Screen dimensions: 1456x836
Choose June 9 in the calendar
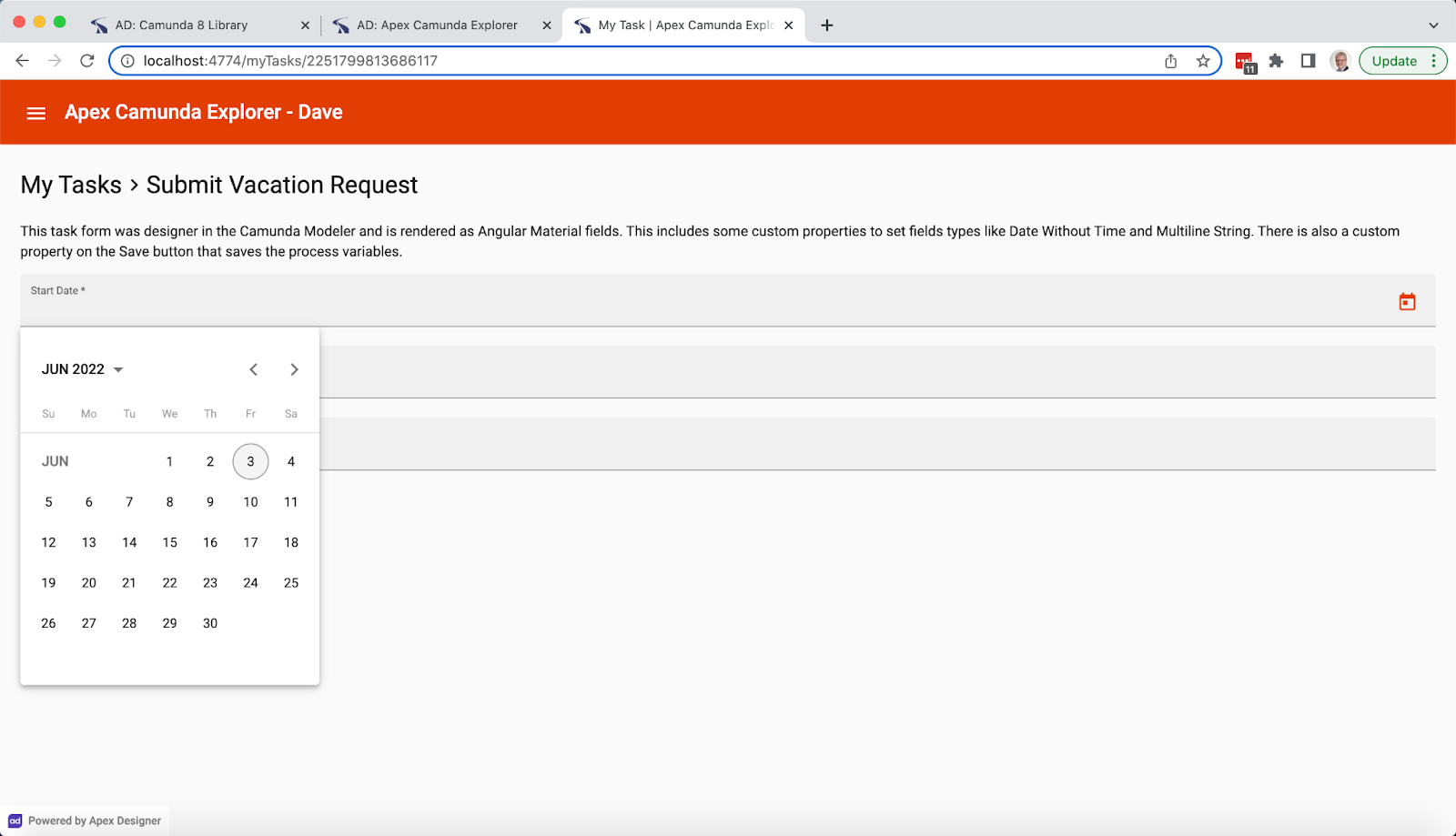coord(210,502)
